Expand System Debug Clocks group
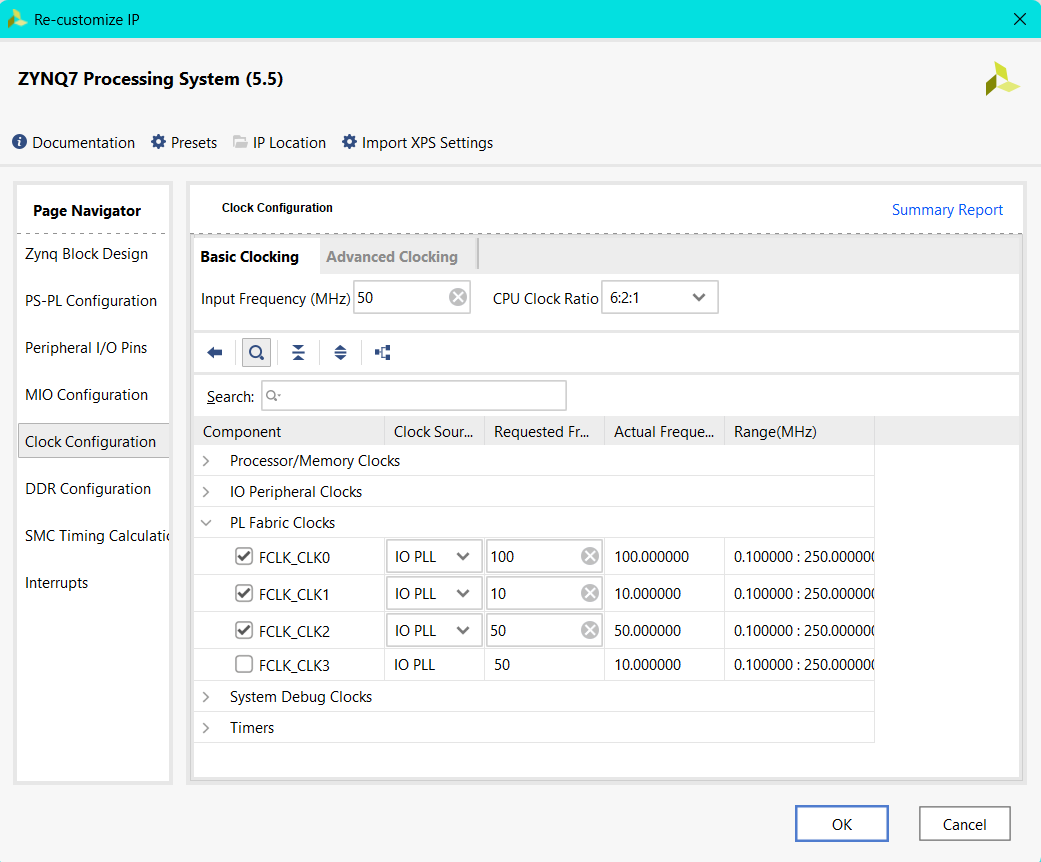 coord(206,697)
